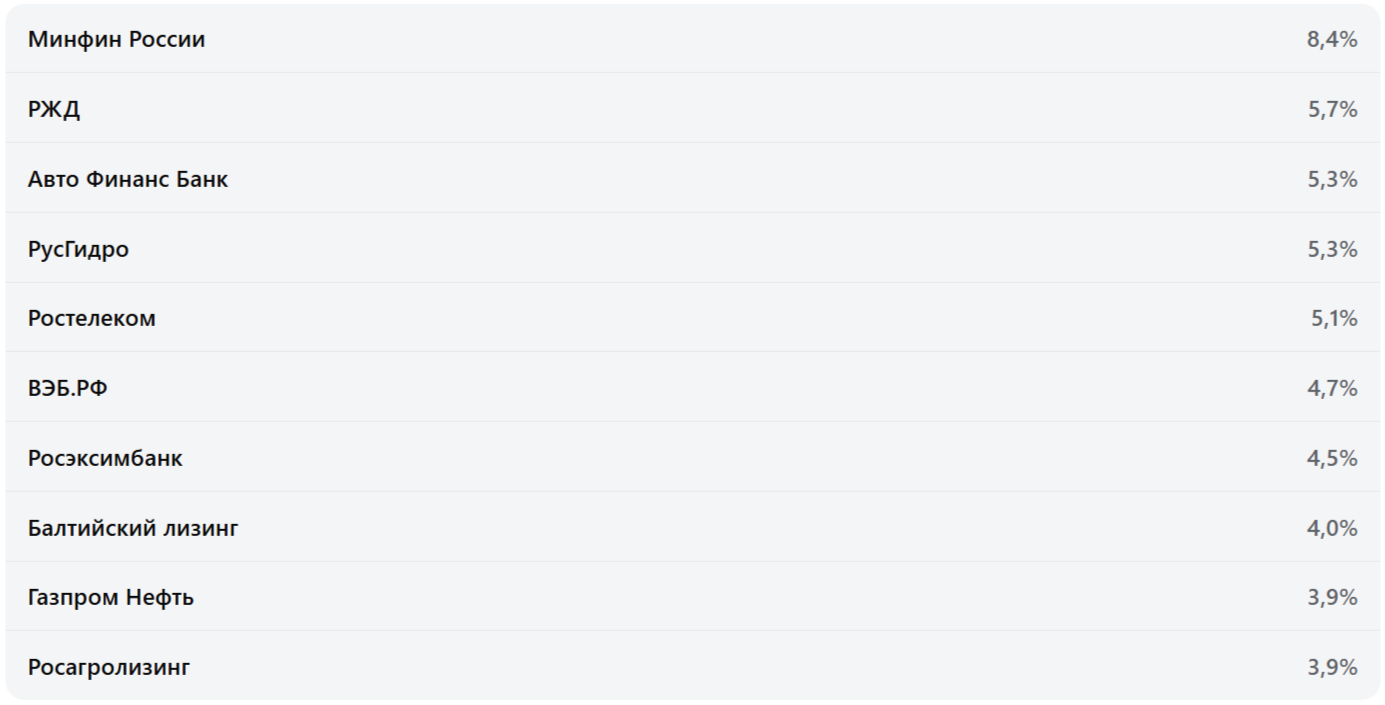This screenshot has height=705, width=1385.
Task: Select Авто Финанс Банк's 5,3% value
Action: (x=1332, y=180)
